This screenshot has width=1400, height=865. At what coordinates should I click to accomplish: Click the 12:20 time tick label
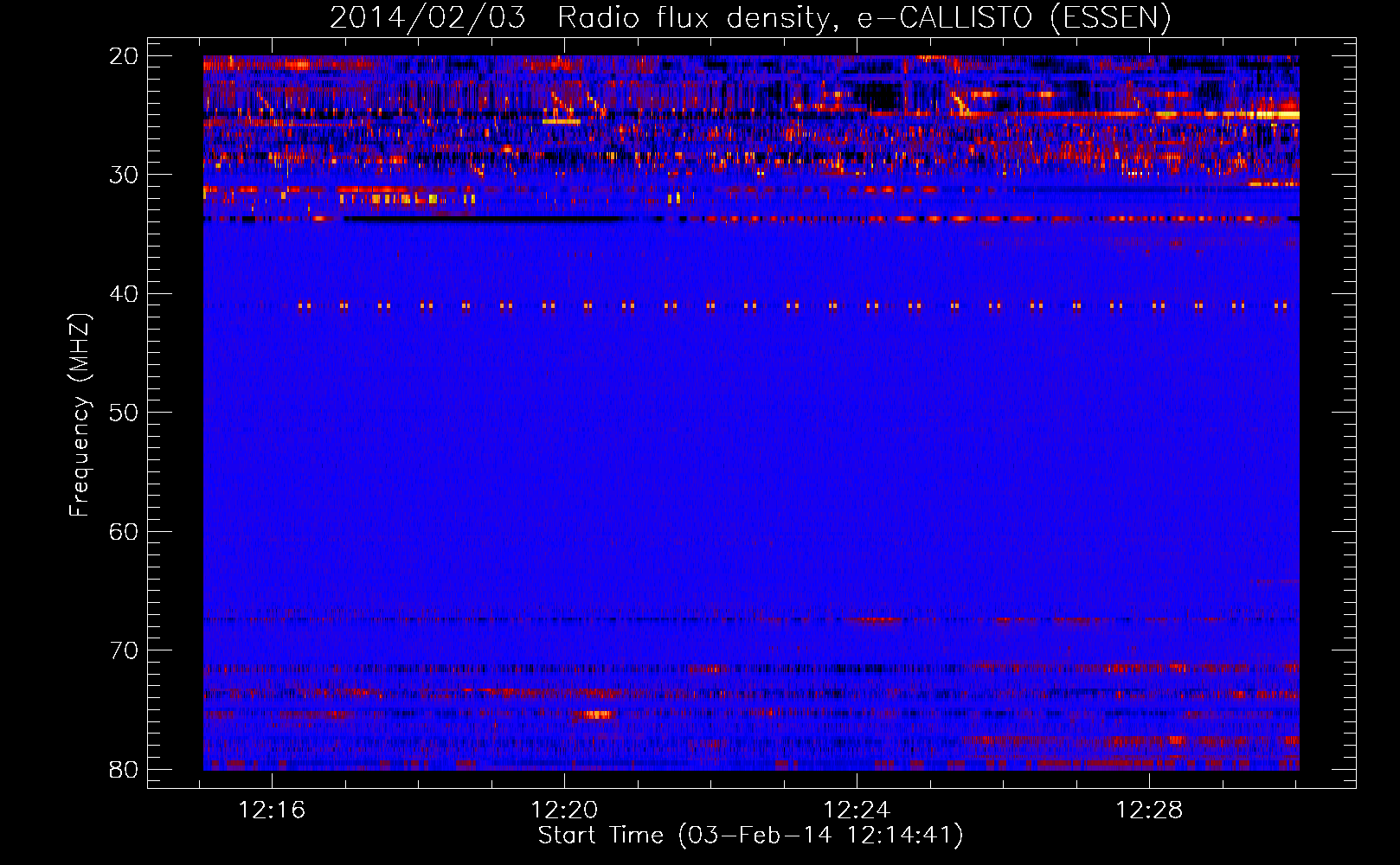coord(564,811)
